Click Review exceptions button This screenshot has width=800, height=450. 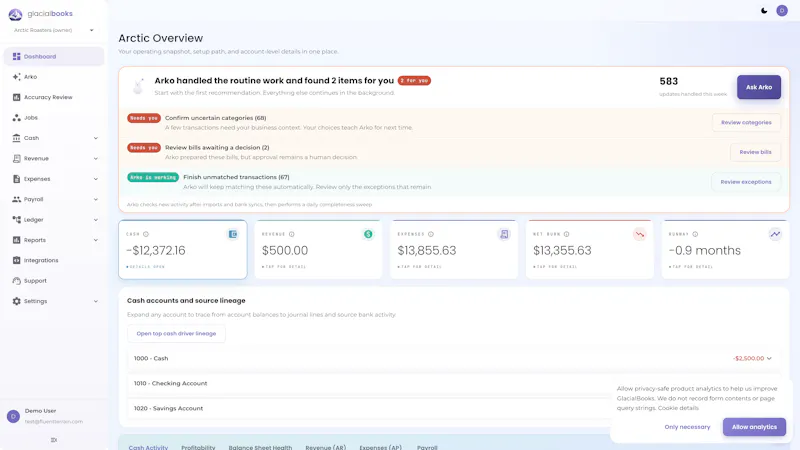[745, 182]
